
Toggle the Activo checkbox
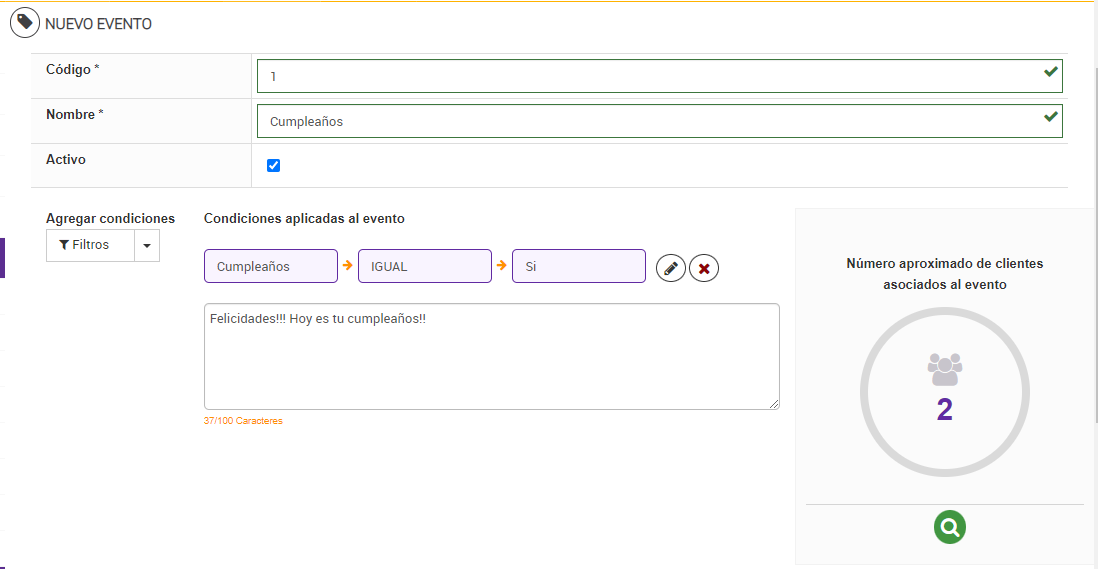click(x=274, y=166)
